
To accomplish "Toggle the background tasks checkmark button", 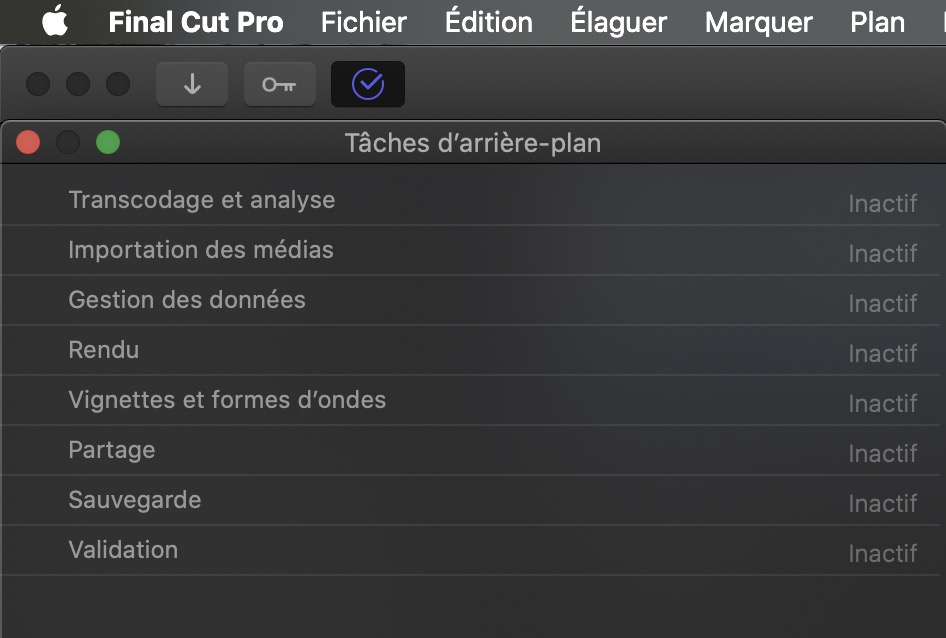I will (367, 84).
